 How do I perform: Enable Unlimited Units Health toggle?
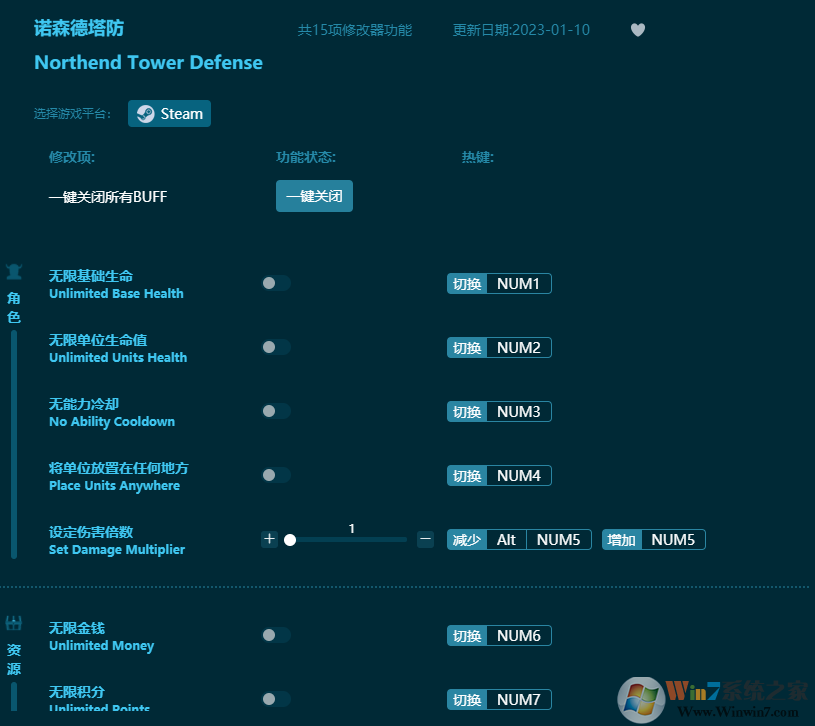coord(275,348)
